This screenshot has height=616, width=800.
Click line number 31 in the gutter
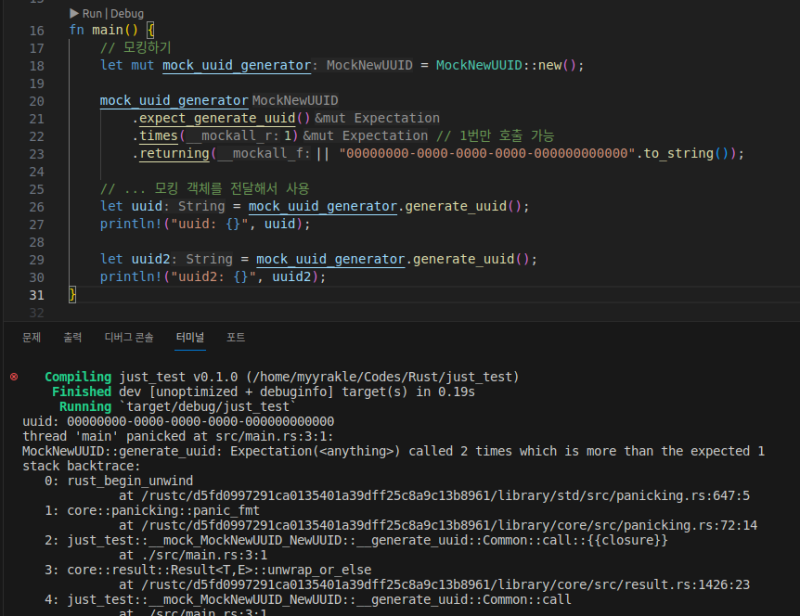37,294
